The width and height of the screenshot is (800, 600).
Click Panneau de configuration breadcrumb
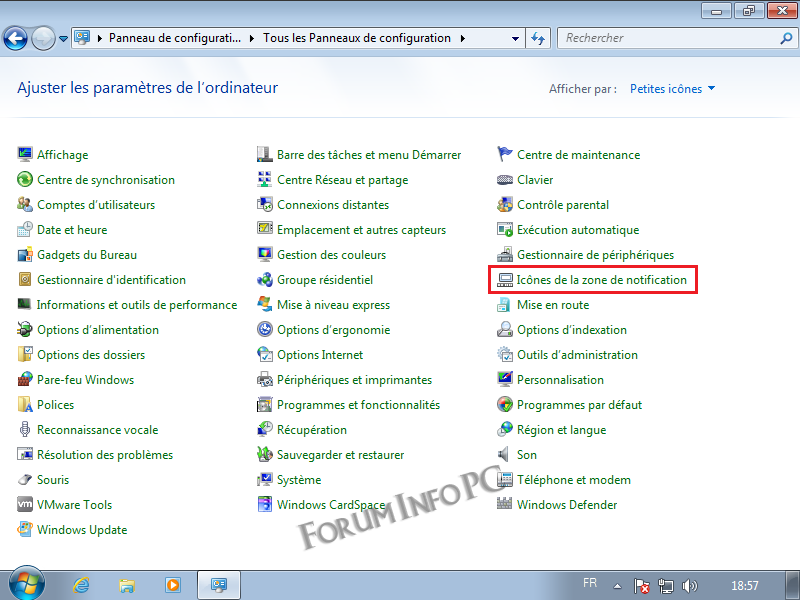tap(175, 38)
